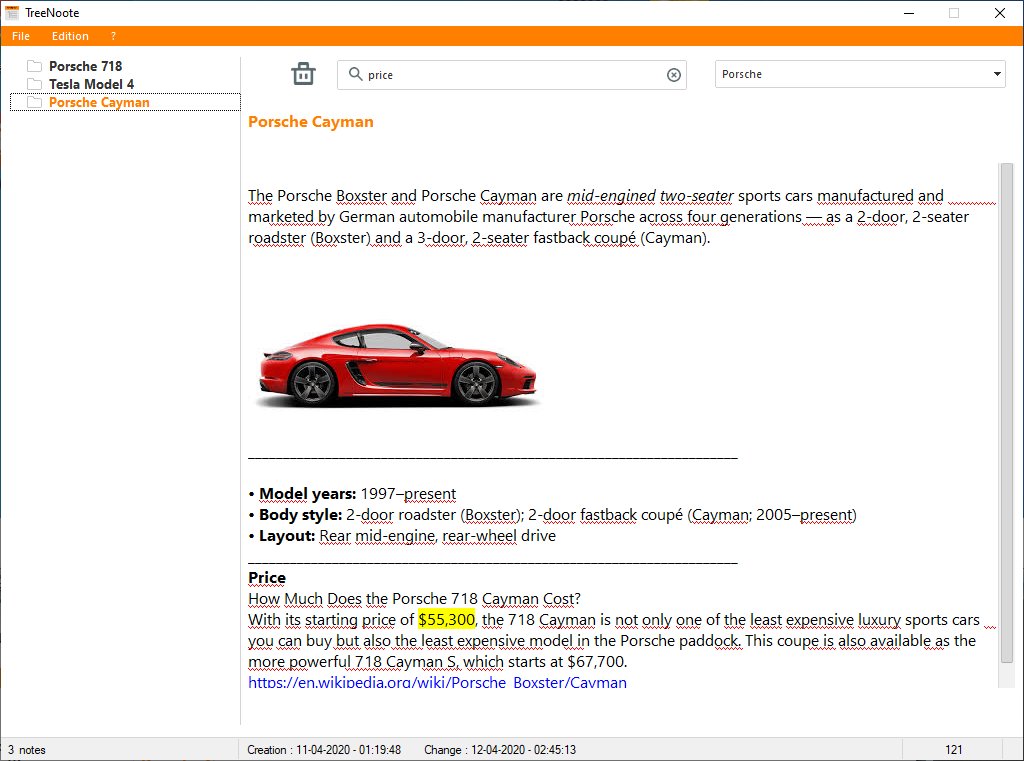Open the File menu

point(21,36)
